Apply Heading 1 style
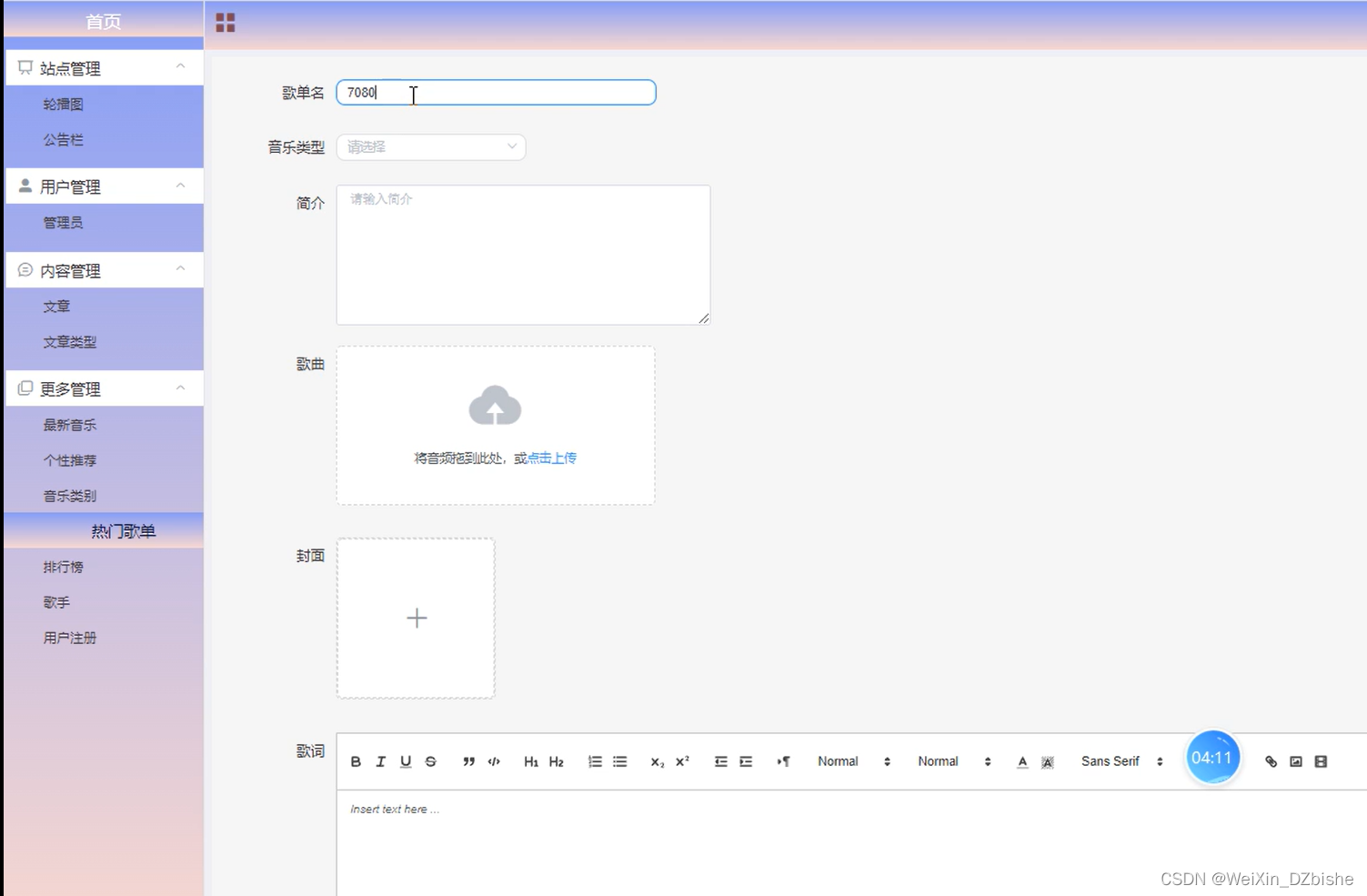 coord(531,761)
